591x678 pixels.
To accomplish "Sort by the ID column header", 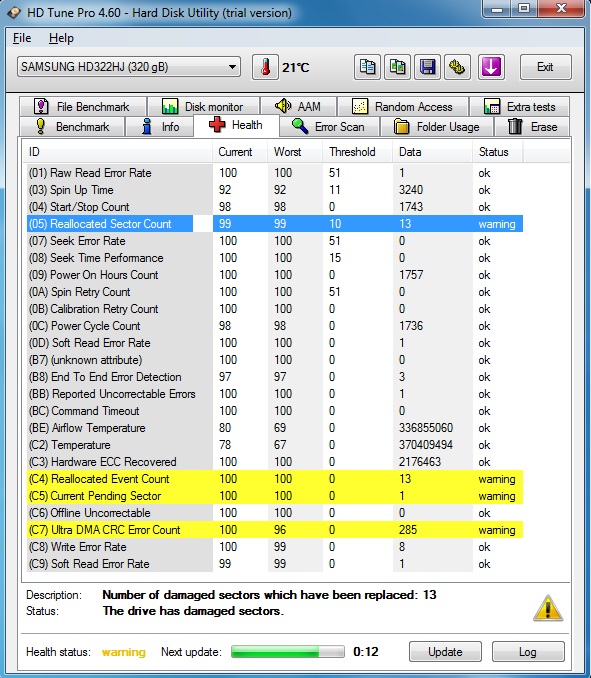I will coord(117,152).
